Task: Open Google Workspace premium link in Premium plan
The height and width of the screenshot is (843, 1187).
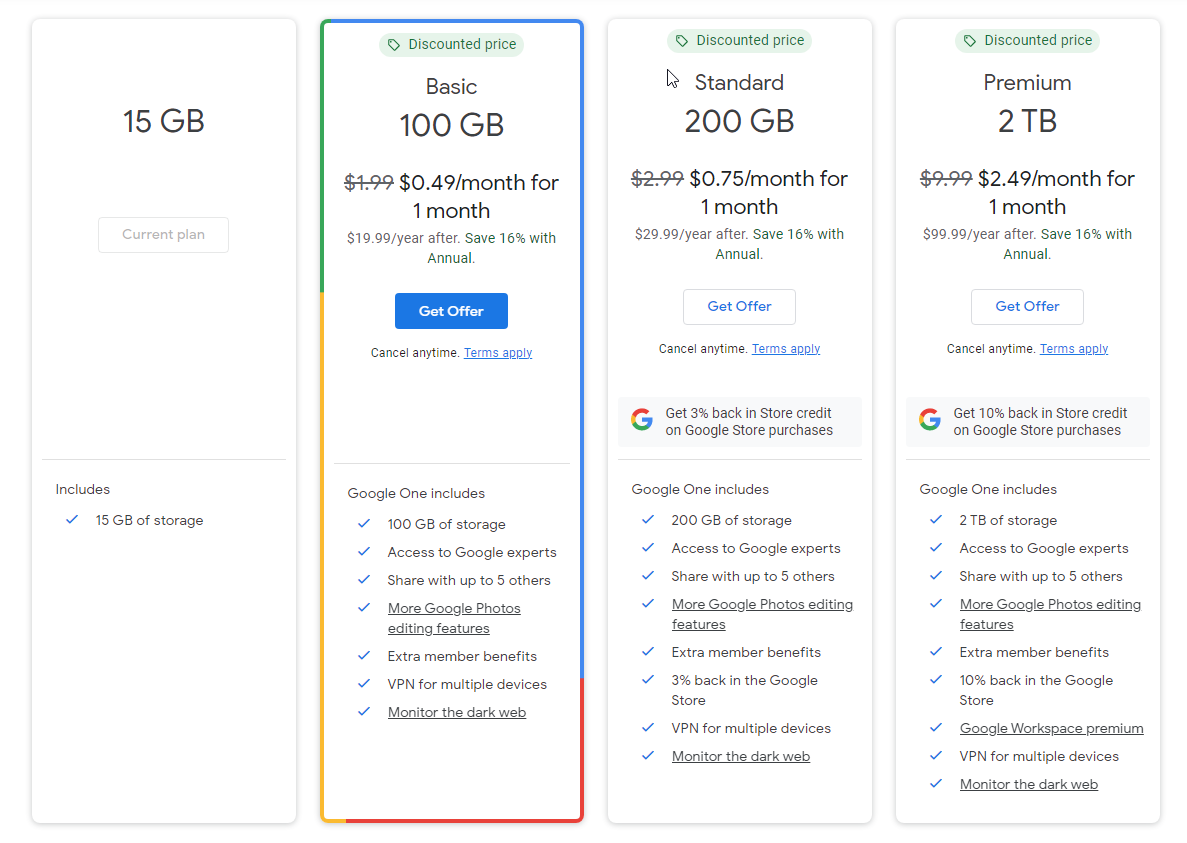Action: tap(1051, 728)
